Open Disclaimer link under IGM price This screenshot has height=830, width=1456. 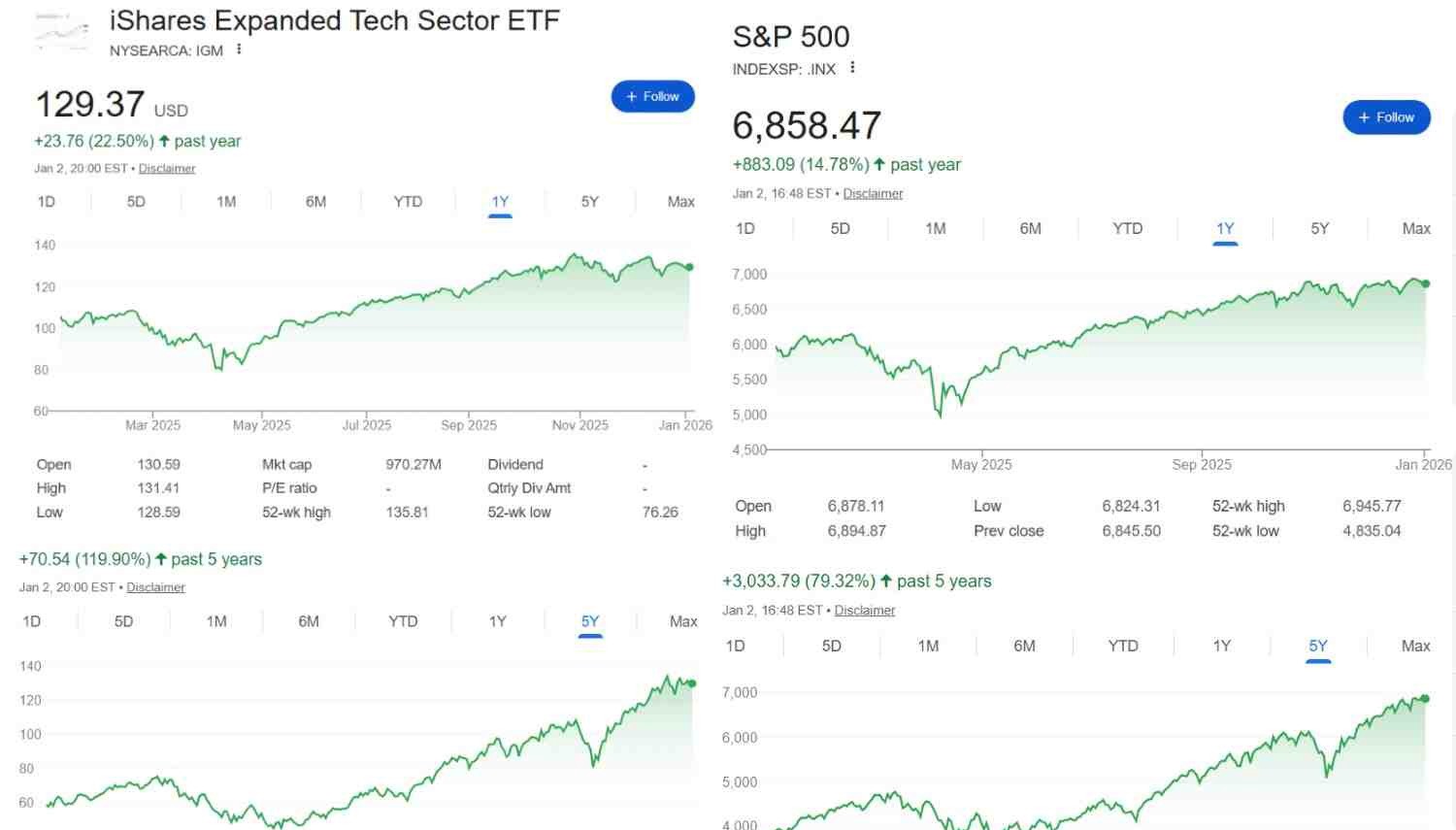point(167,169)
